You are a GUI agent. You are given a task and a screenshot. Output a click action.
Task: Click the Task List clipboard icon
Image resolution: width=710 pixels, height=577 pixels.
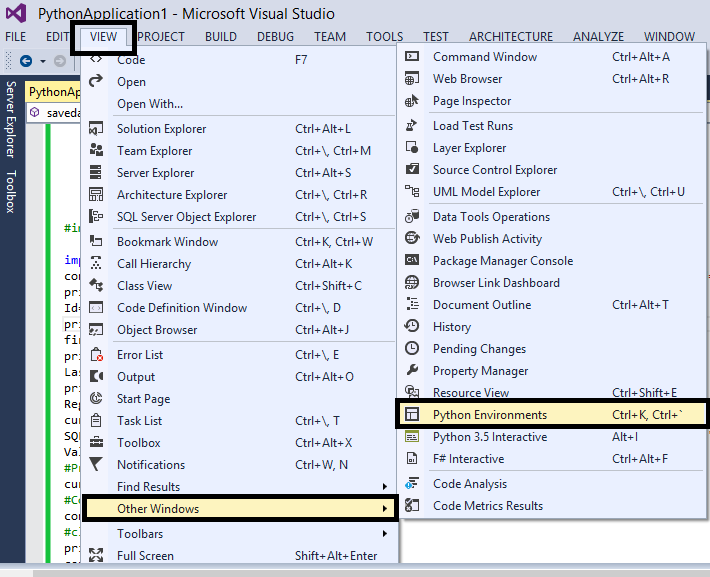[x=96, y=421]
